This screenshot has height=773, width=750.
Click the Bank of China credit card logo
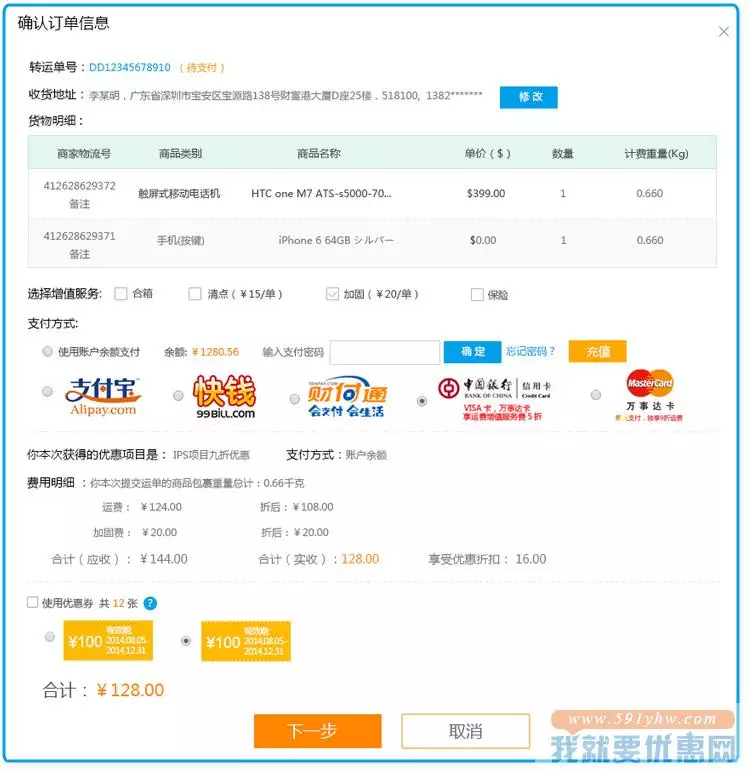click(495, 399)
